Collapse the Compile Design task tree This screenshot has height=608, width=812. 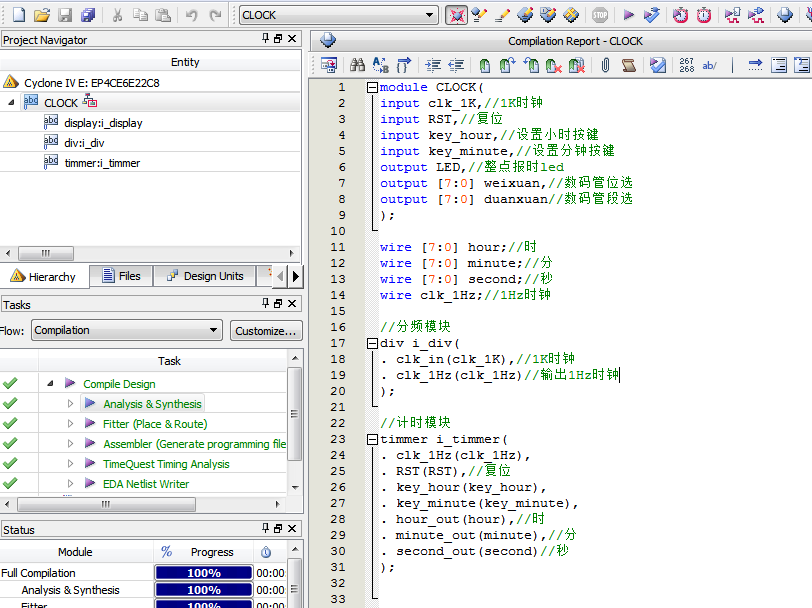tap(50, 383)
